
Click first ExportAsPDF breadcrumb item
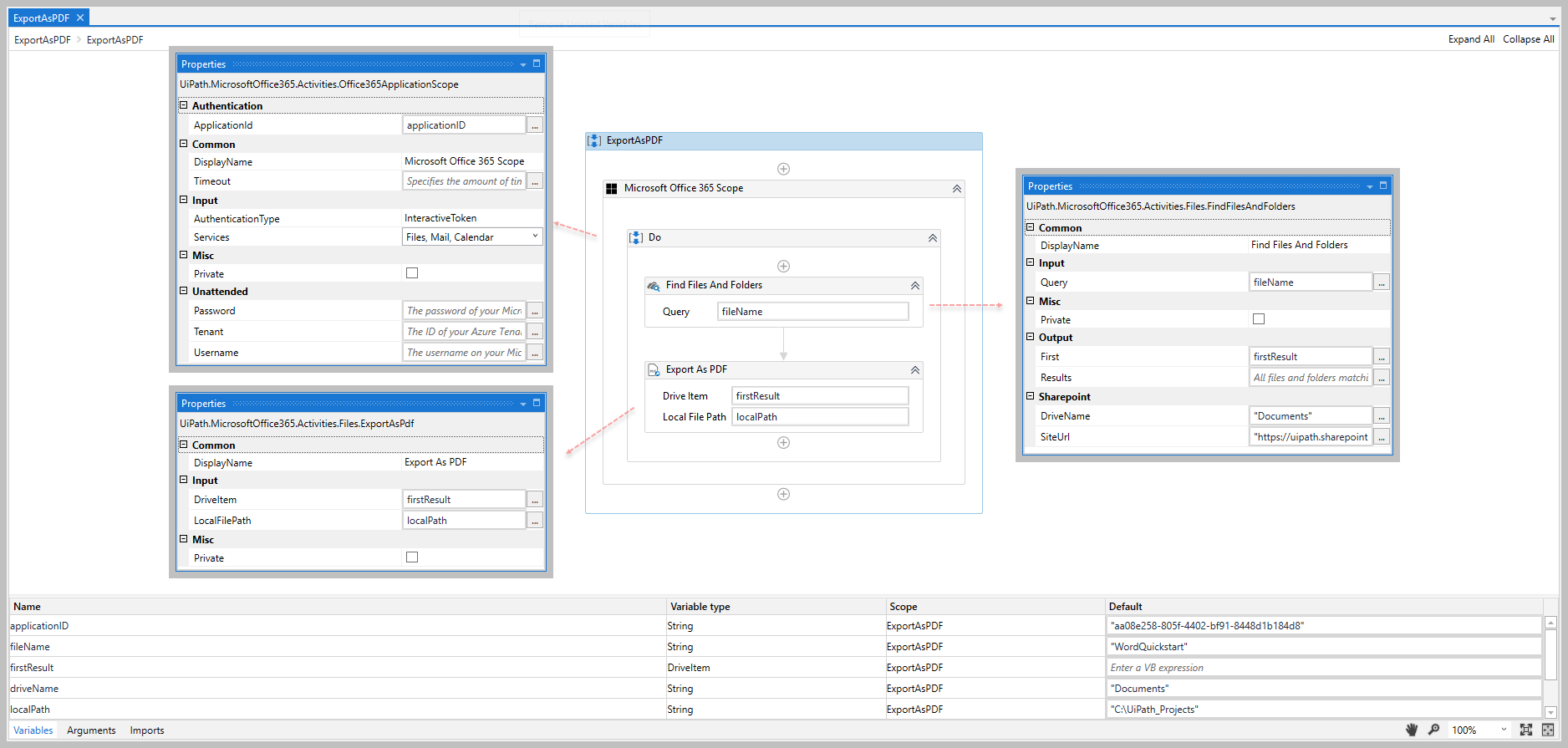tap(43, 40)
